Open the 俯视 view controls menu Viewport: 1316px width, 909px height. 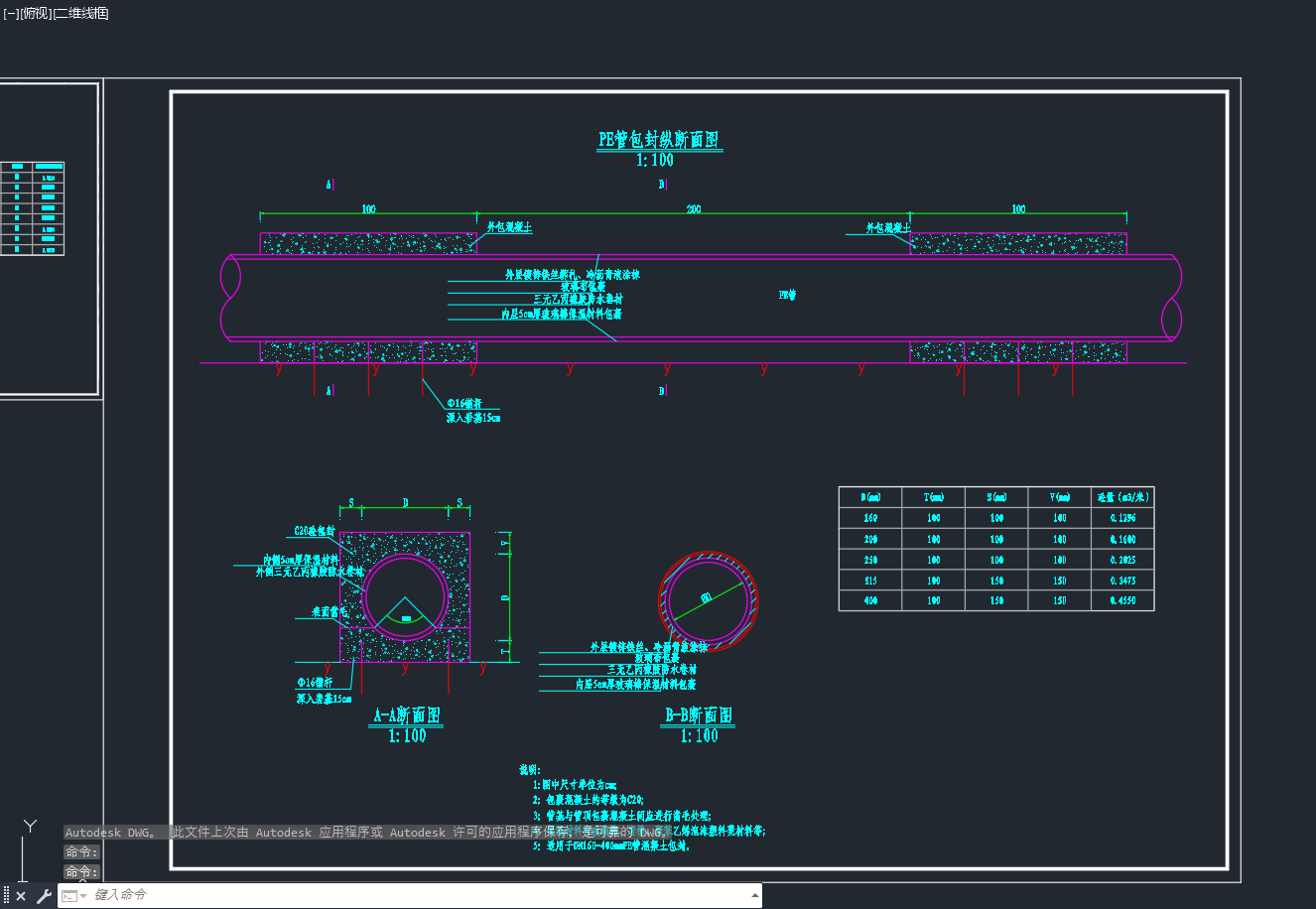(x=36, y=13)
